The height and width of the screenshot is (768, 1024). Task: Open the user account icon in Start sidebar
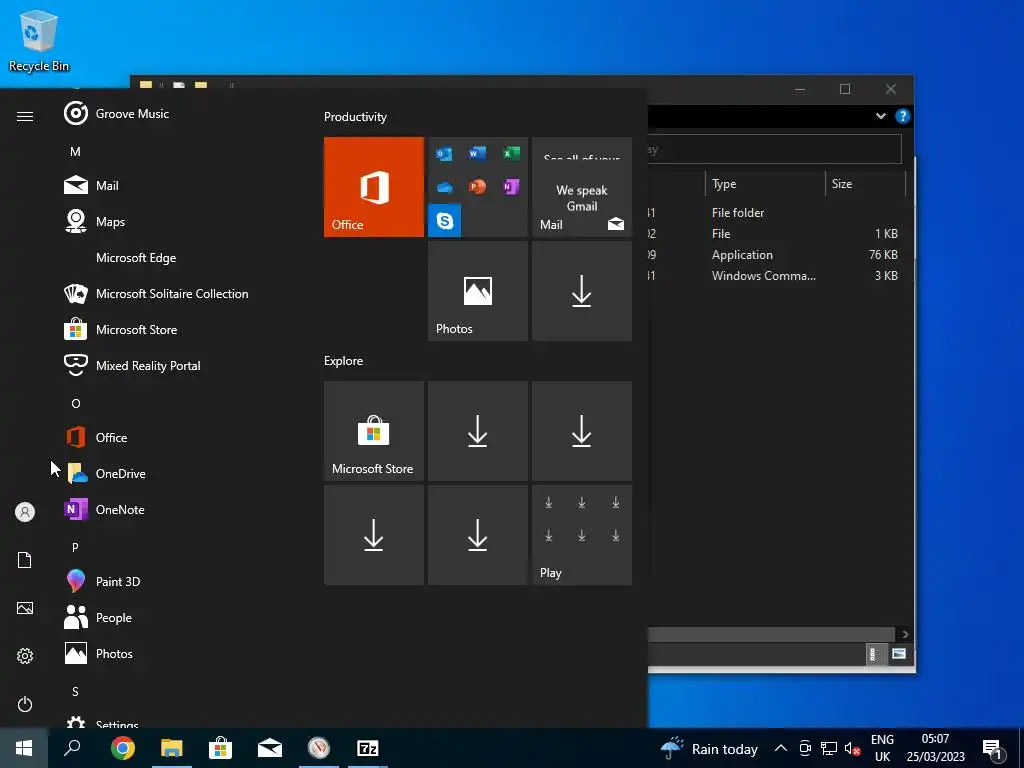pyautogui.click(x=25, y=512)
